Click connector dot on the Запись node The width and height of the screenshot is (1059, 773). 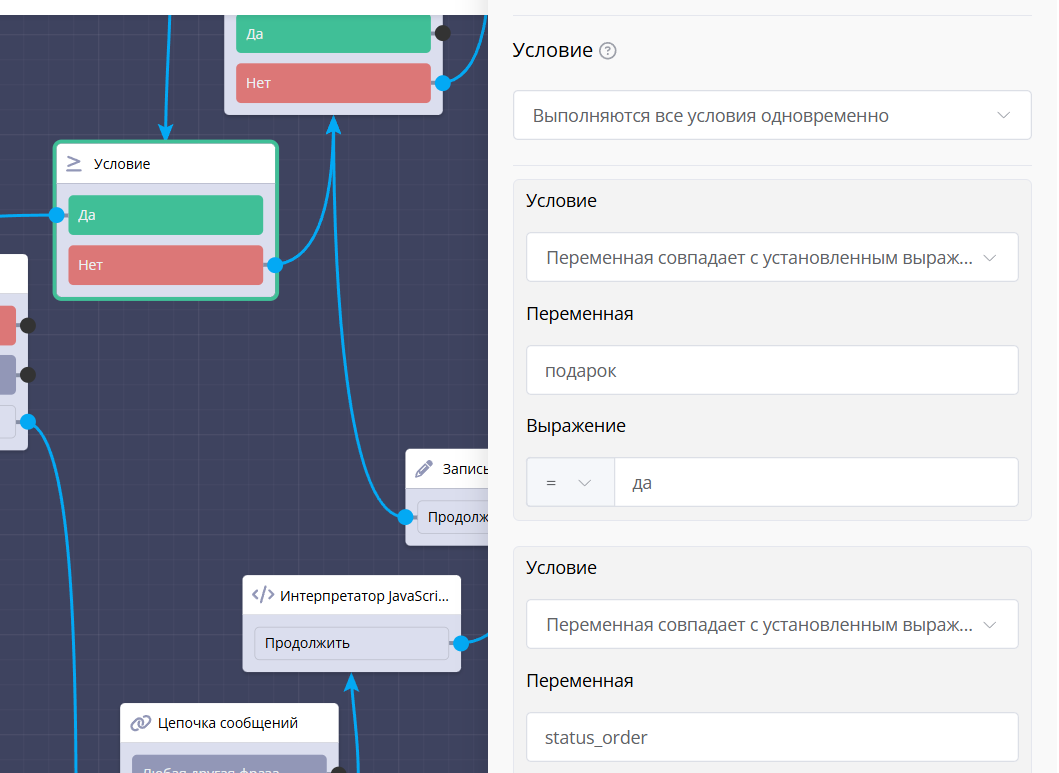[405, 517]
